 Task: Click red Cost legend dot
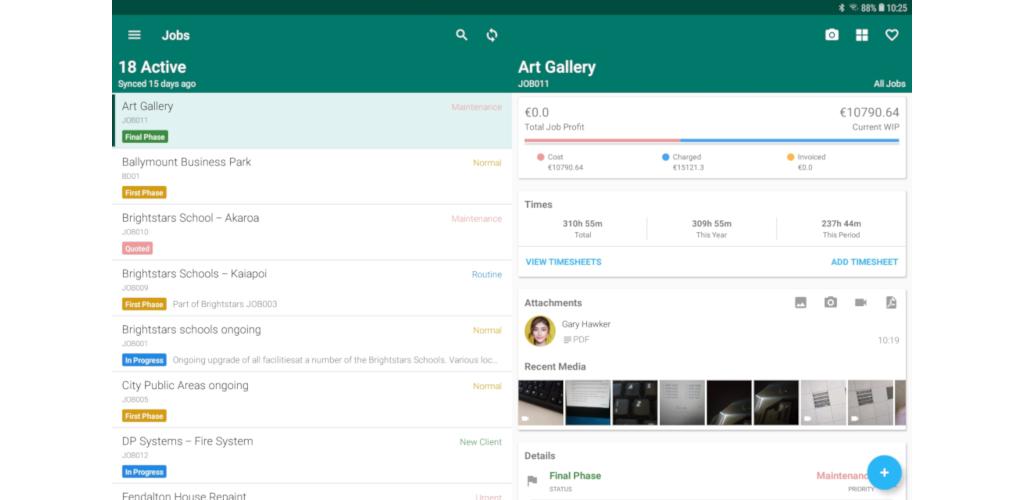point(540,157)
